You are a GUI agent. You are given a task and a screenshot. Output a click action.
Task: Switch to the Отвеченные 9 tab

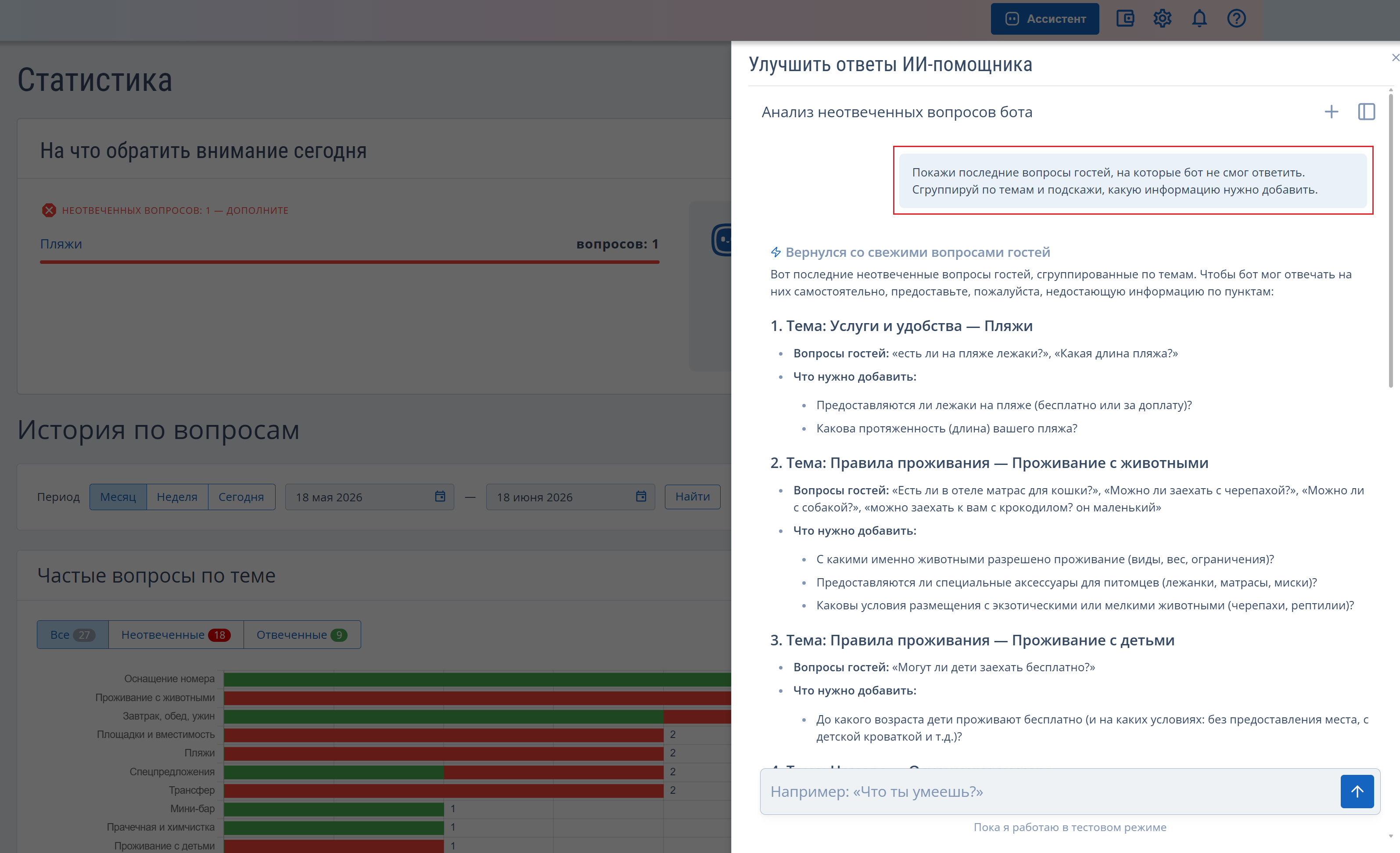302,634
